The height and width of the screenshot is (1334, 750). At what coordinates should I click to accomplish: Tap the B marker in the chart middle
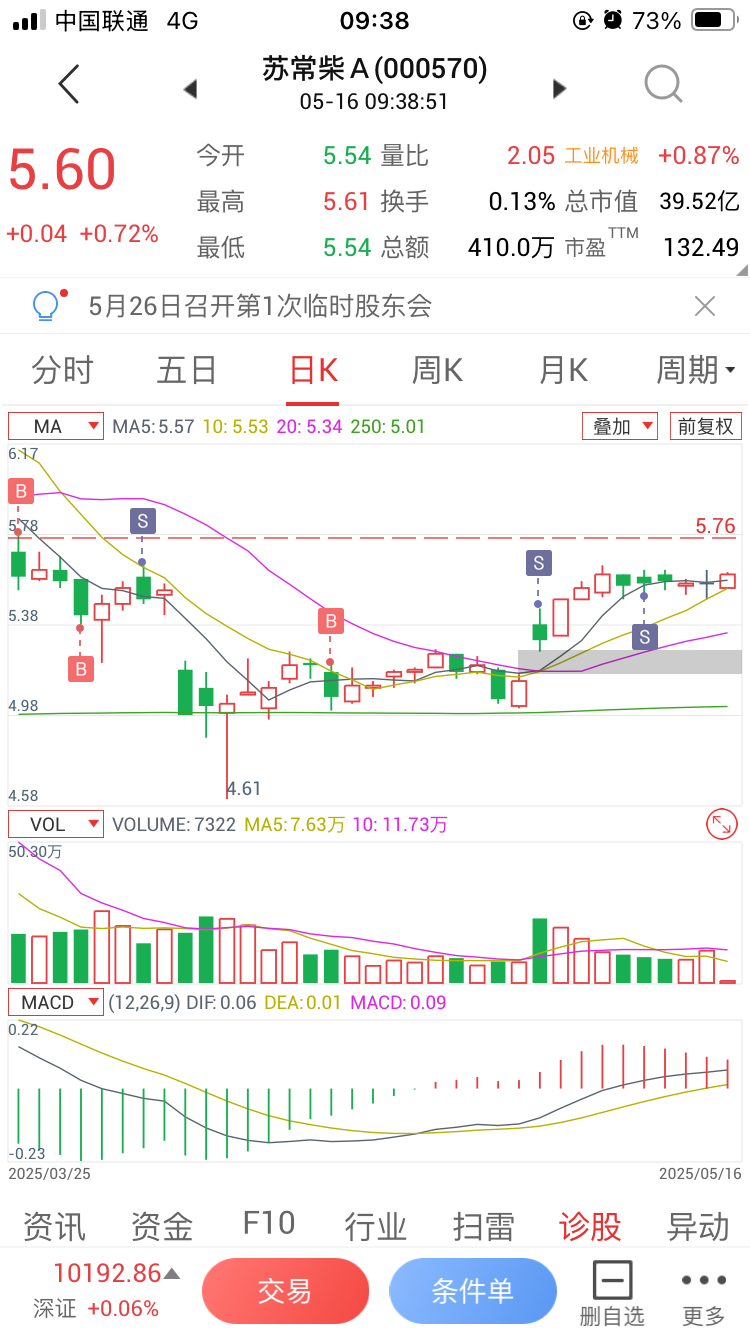[331, 621]
